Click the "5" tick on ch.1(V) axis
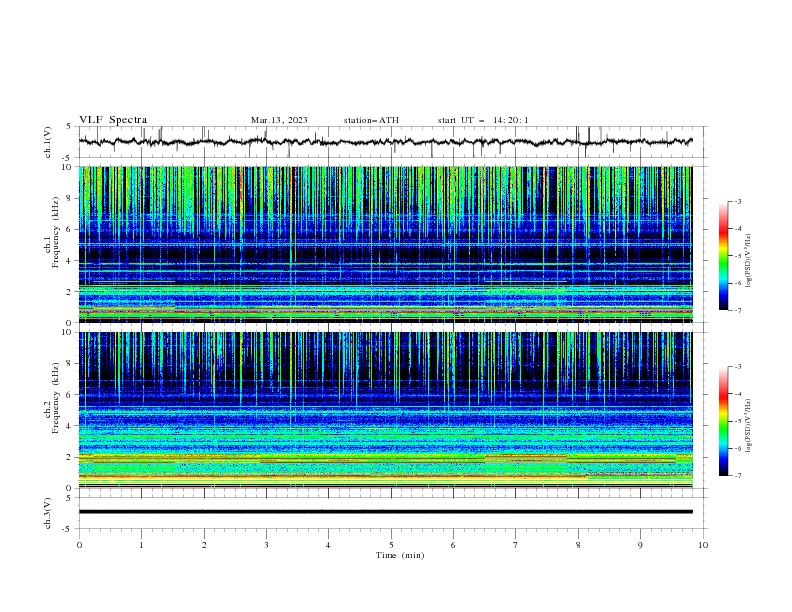 (68, 126)
